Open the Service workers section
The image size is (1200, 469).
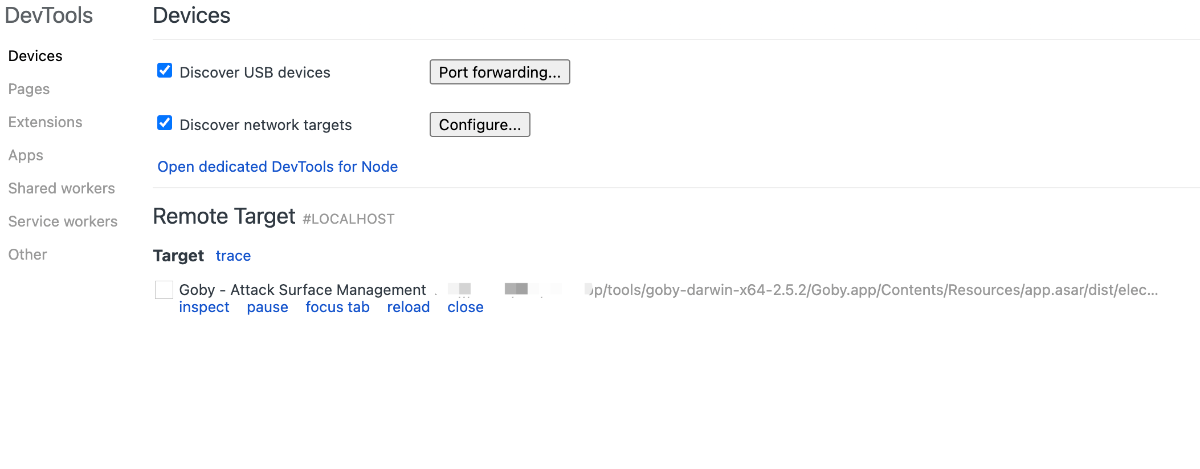[x=63, y=221]
